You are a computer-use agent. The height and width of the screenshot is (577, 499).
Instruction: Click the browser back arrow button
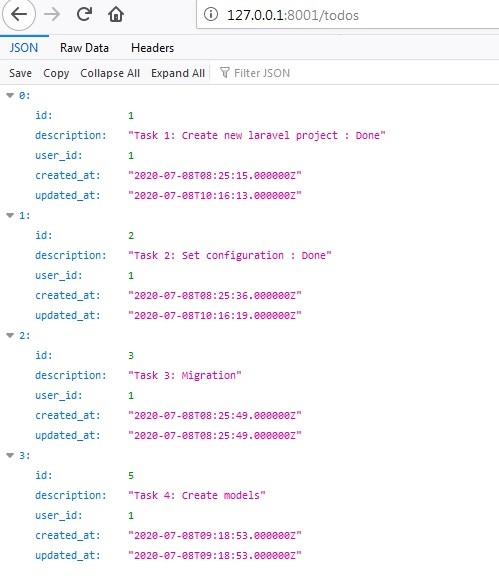coord(19,14)
